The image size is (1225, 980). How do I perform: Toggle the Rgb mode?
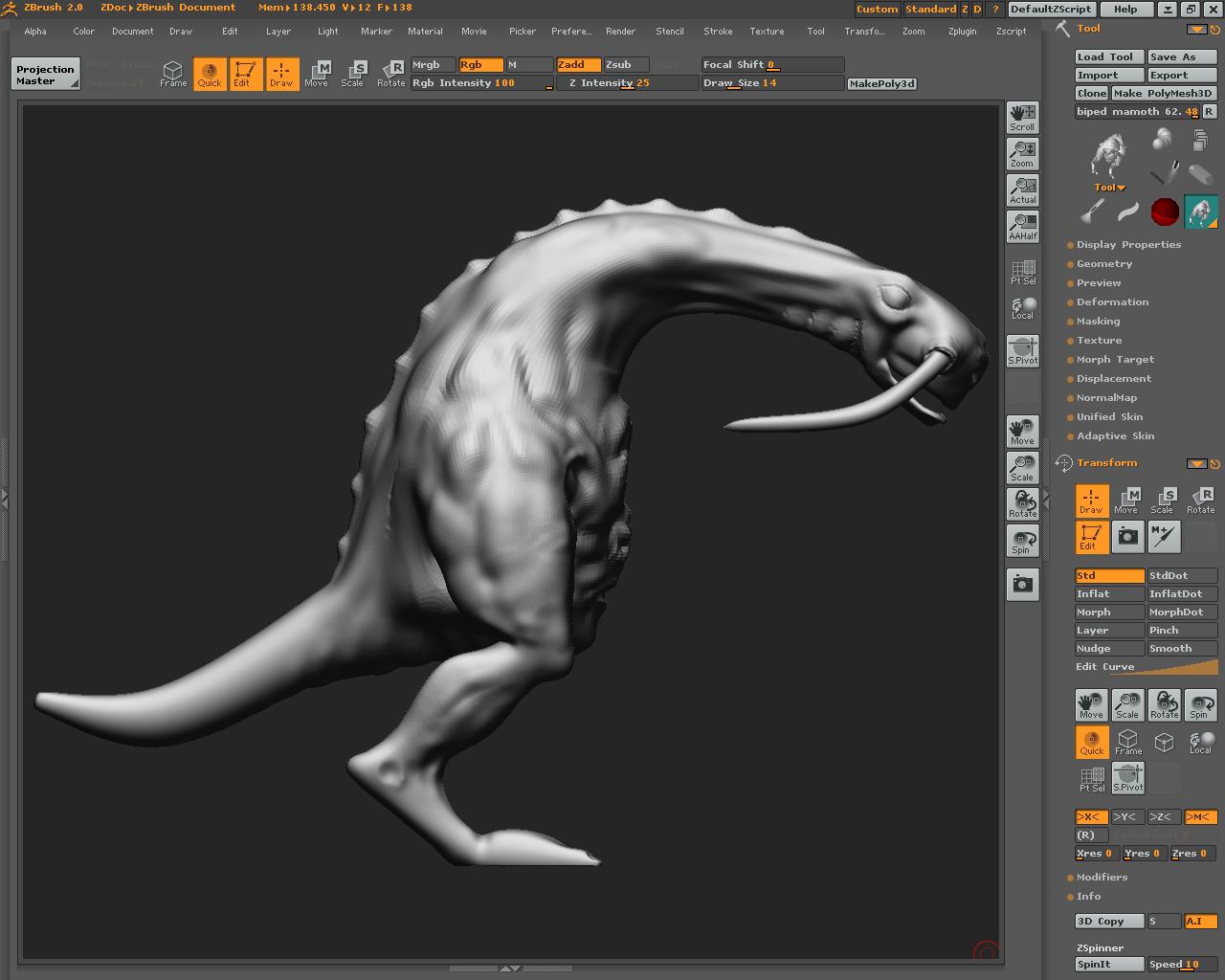(x=480, y=65)
